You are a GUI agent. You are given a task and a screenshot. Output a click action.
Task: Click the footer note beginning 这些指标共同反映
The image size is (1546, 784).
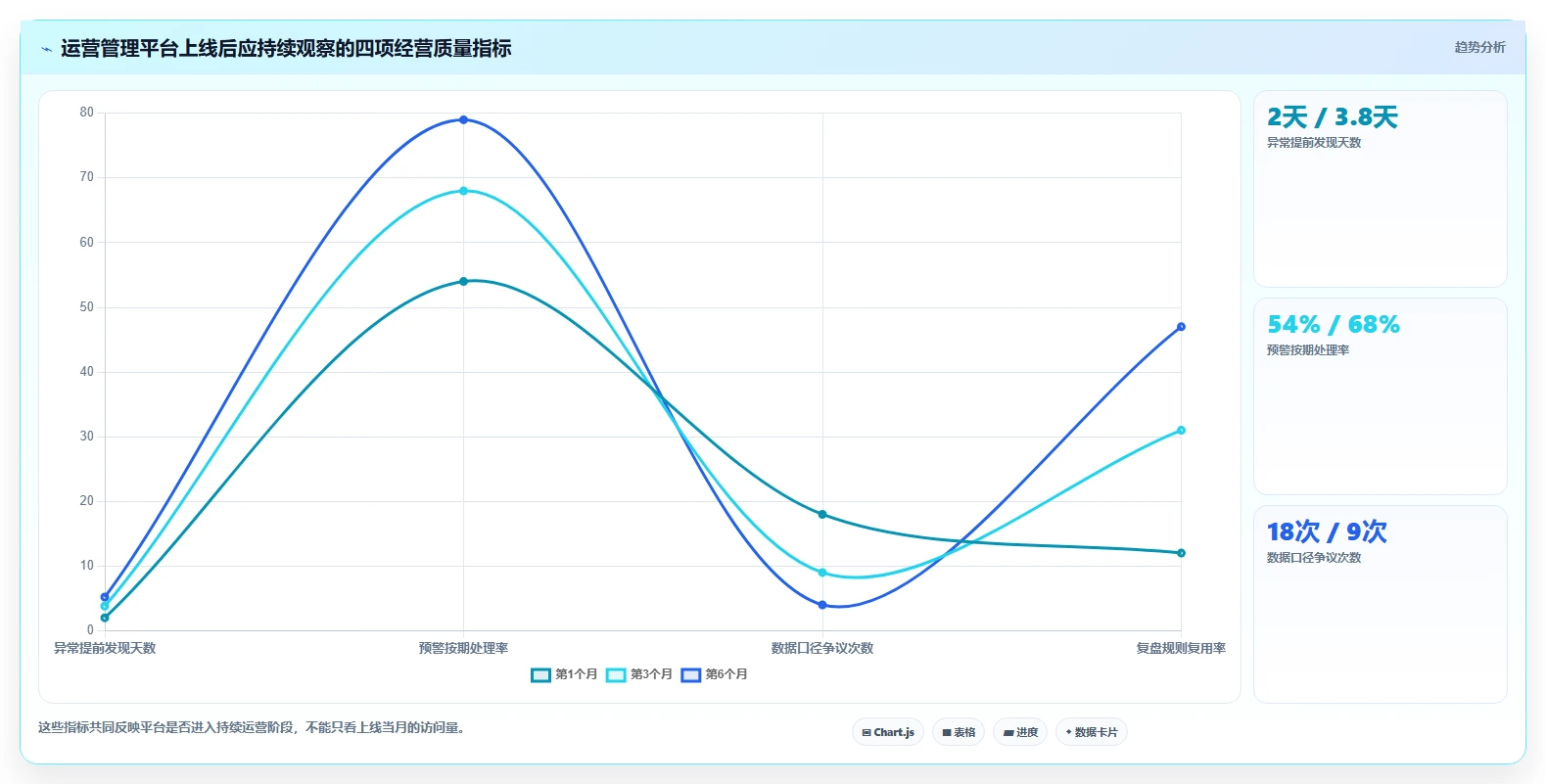[253, 727]
